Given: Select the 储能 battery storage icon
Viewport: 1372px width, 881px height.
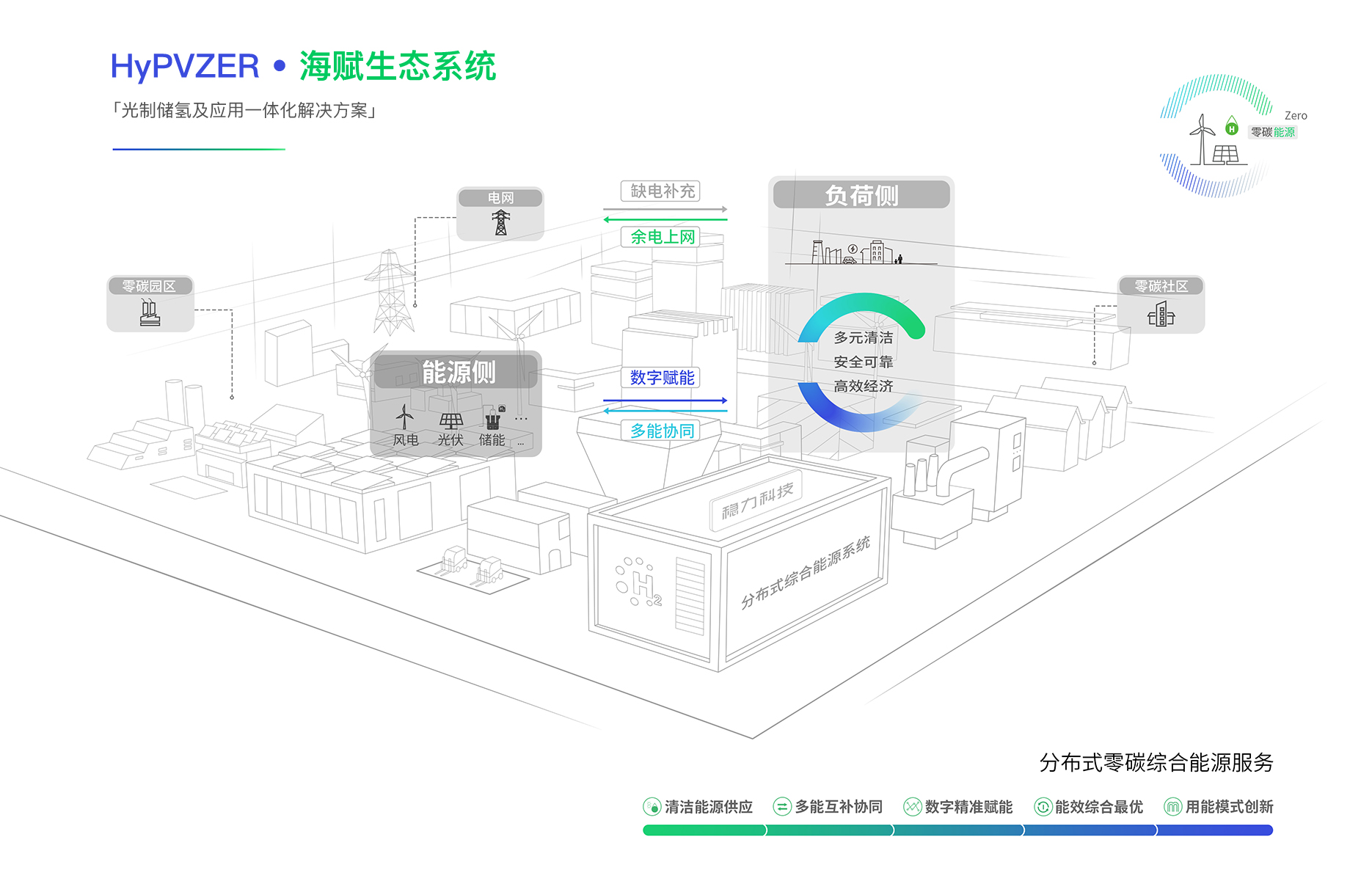Looking at the screenshot, I should click(x=492, y=420).
